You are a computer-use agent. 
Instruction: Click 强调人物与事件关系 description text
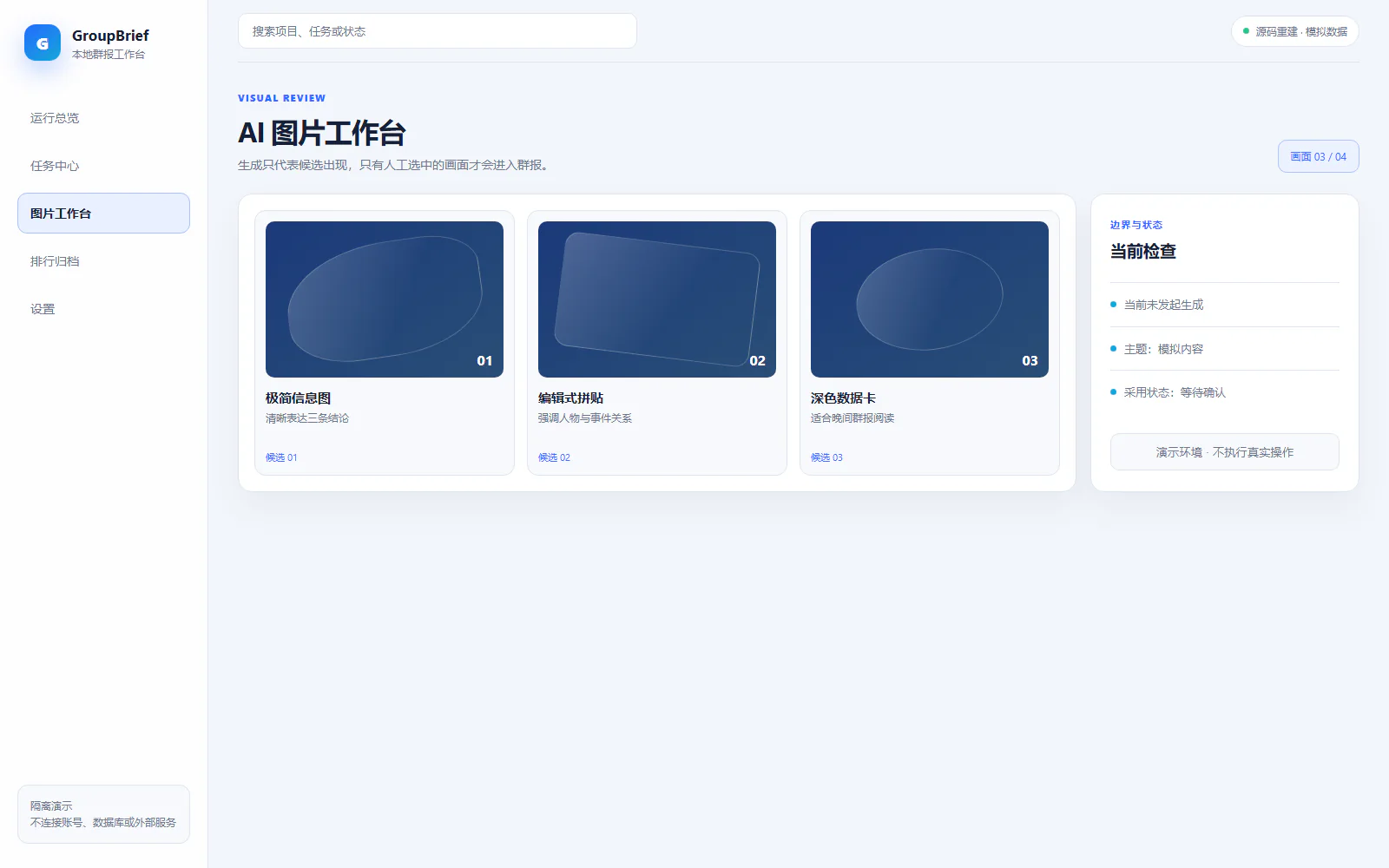[x=585, y=418]
